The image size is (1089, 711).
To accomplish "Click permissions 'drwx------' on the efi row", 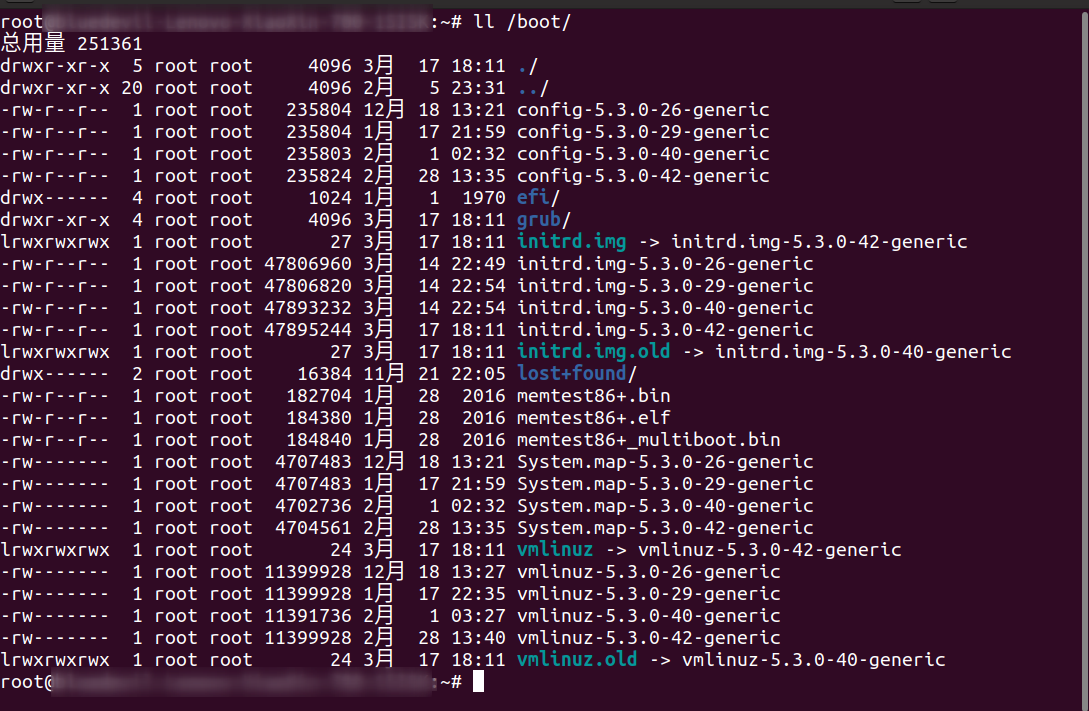I will click(55, 198).
